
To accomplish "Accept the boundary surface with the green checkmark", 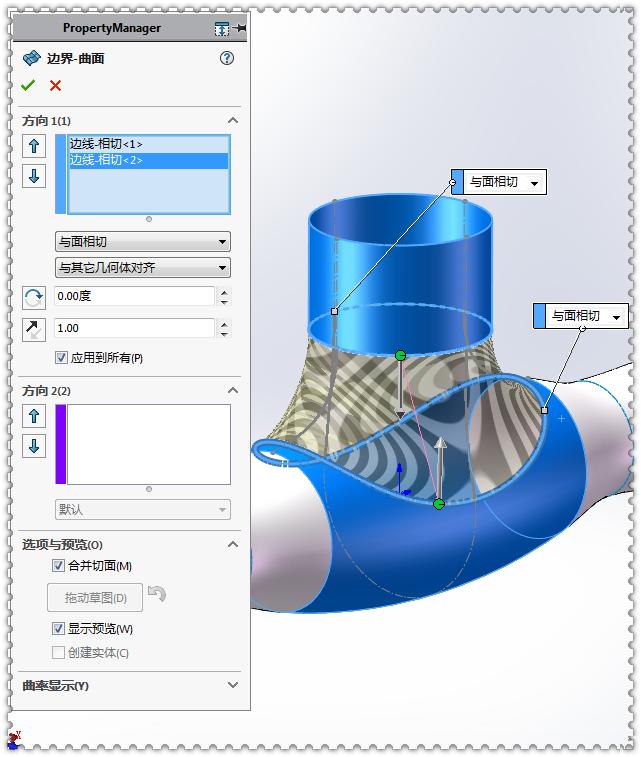I will click(28, 85).
